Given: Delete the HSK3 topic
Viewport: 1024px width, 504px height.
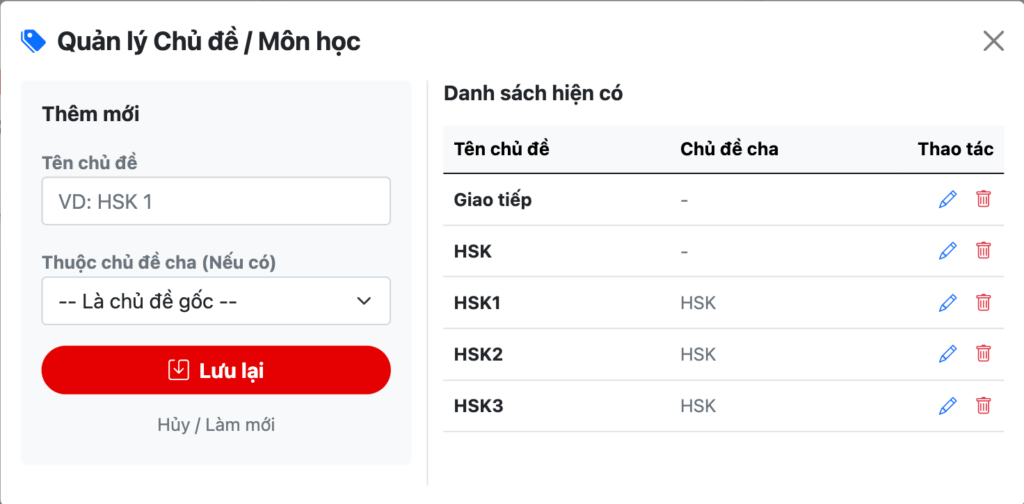Looking at the screenshot, I should coord(983,406).
